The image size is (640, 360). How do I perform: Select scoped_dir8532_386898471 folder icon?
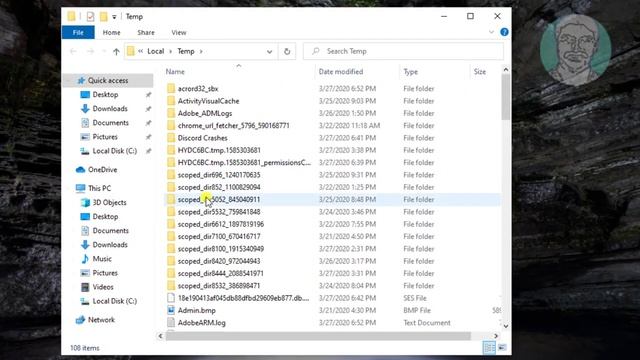tap(171, 286)
